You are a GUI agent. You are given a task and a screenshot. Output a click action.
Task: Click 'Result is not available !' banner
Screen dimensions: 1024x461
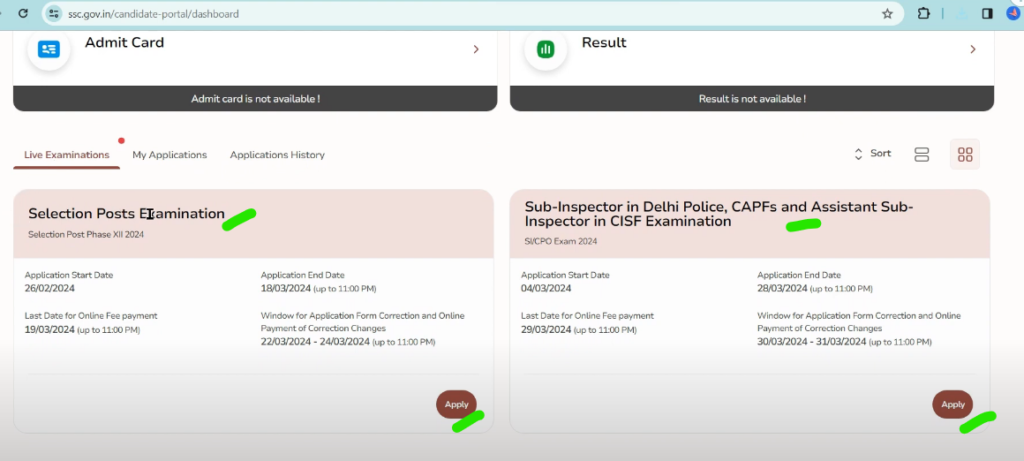click(752, 99)
